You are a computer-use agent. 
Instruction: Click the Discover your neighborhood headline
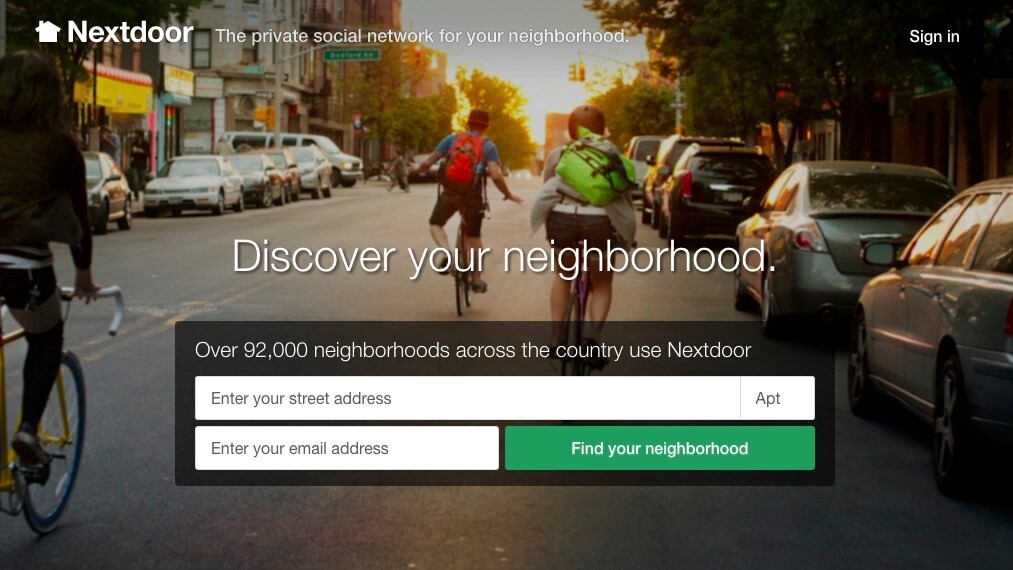tap(504, 257)
